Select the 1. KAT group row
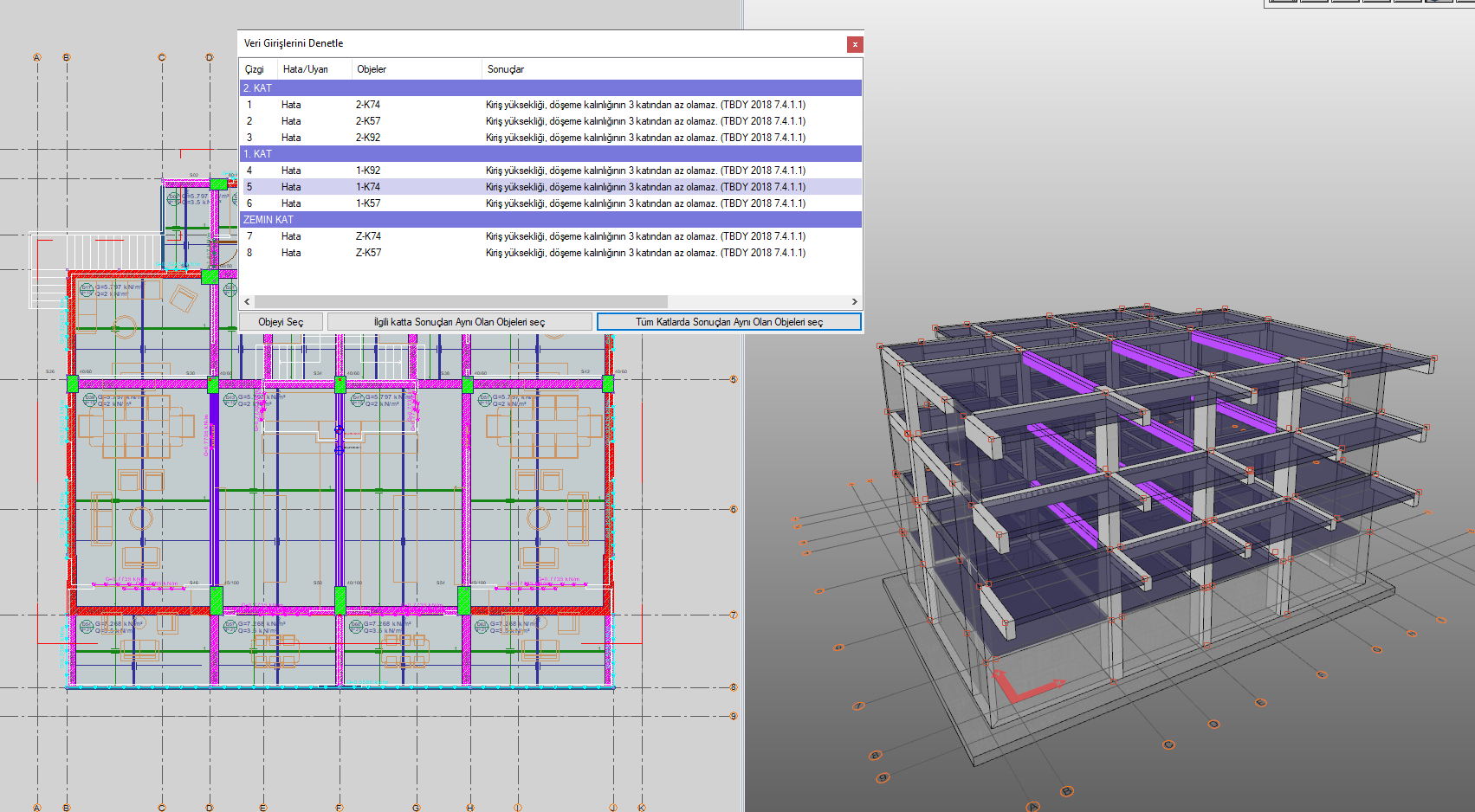The height and width of the screenshot is (812, 1475). (x=550, y=154)
